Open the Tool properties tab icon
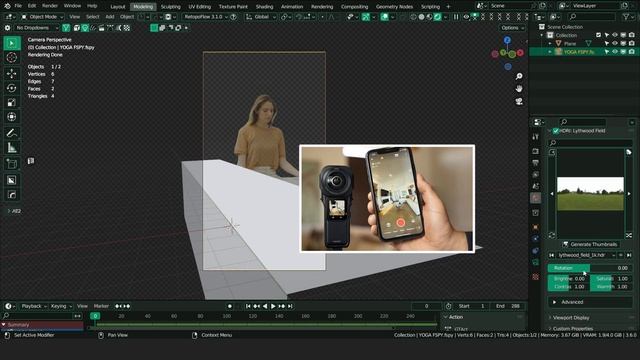This screenshot has width=640, height=360. [536, 137]
